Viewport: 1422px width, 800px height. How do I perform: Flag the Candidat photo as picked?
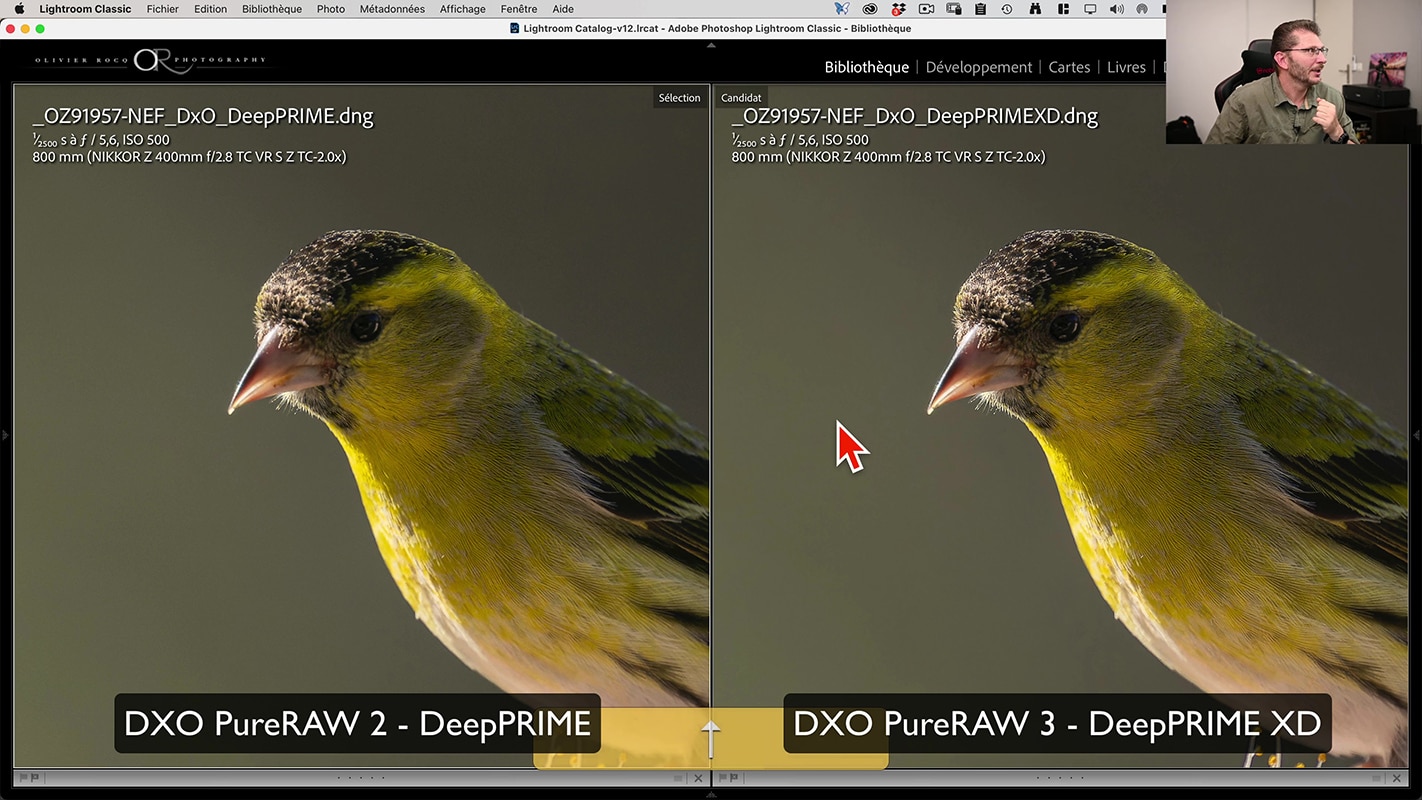click(723, 777)
